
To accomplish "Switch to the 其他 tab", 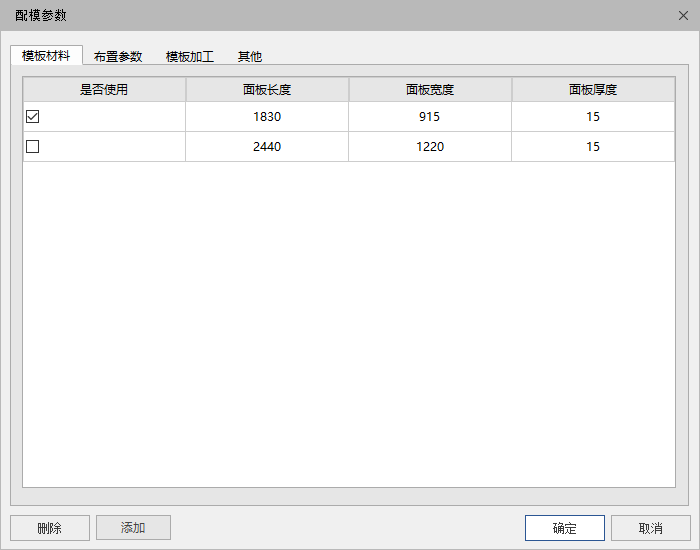I will coord(250,57).
